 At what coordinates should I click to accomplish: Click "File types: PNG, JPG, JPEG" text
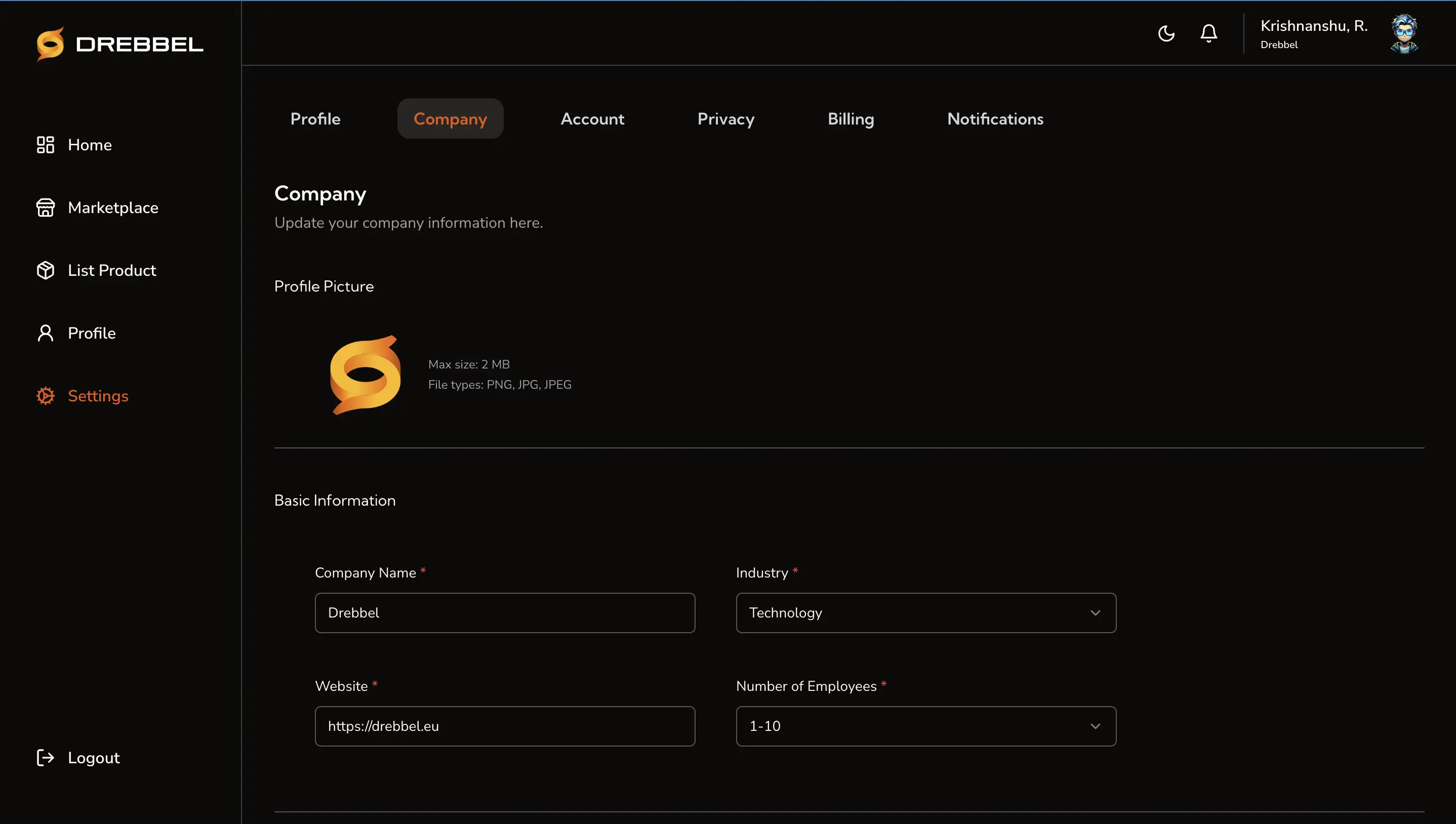(500, 385)
